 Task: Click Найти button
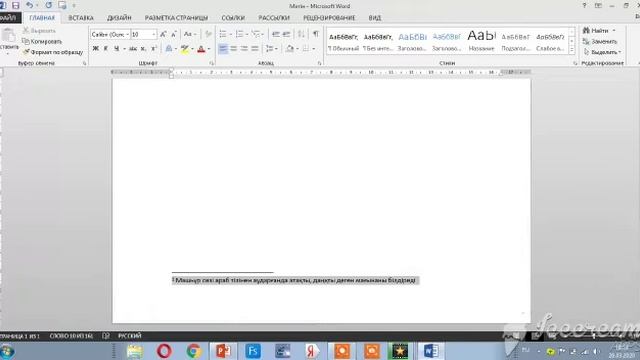tap(599, 31)
